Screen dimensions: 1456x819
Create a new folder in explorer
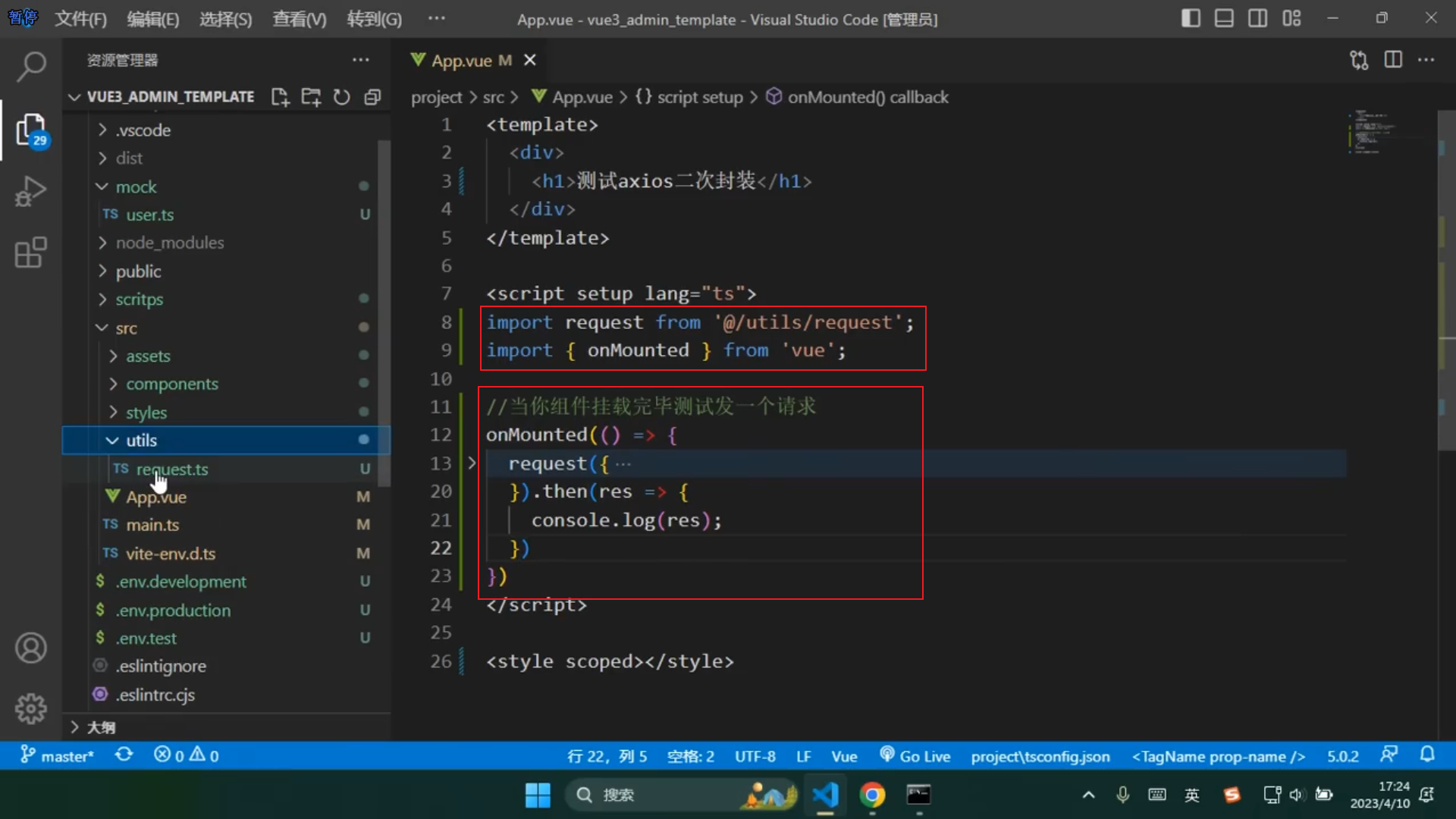311,97
